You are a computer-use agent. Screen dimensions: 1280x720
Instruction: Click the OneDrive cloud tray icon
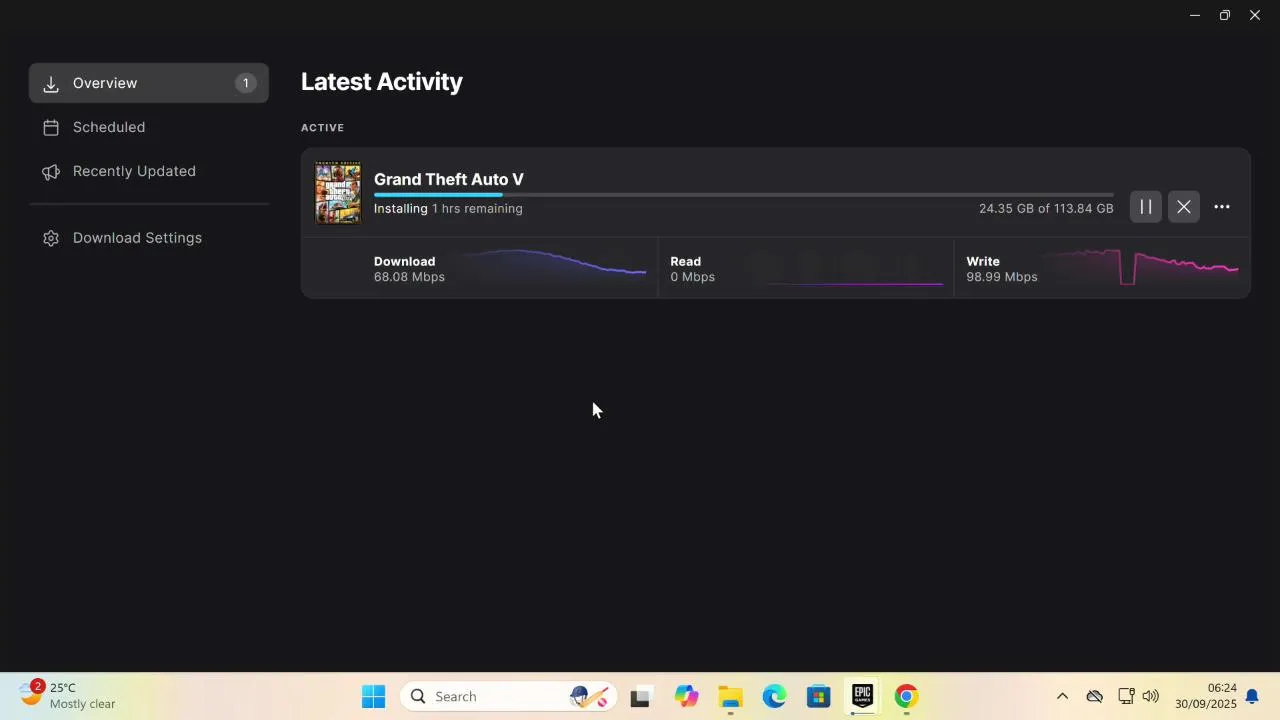click(1095, 697)
